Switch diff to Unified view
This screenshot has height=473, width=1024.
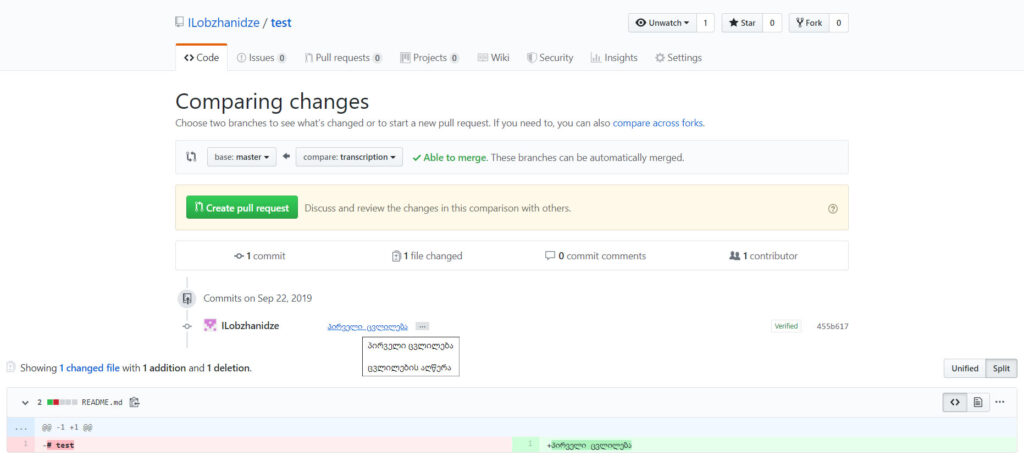tap(964, 368)
